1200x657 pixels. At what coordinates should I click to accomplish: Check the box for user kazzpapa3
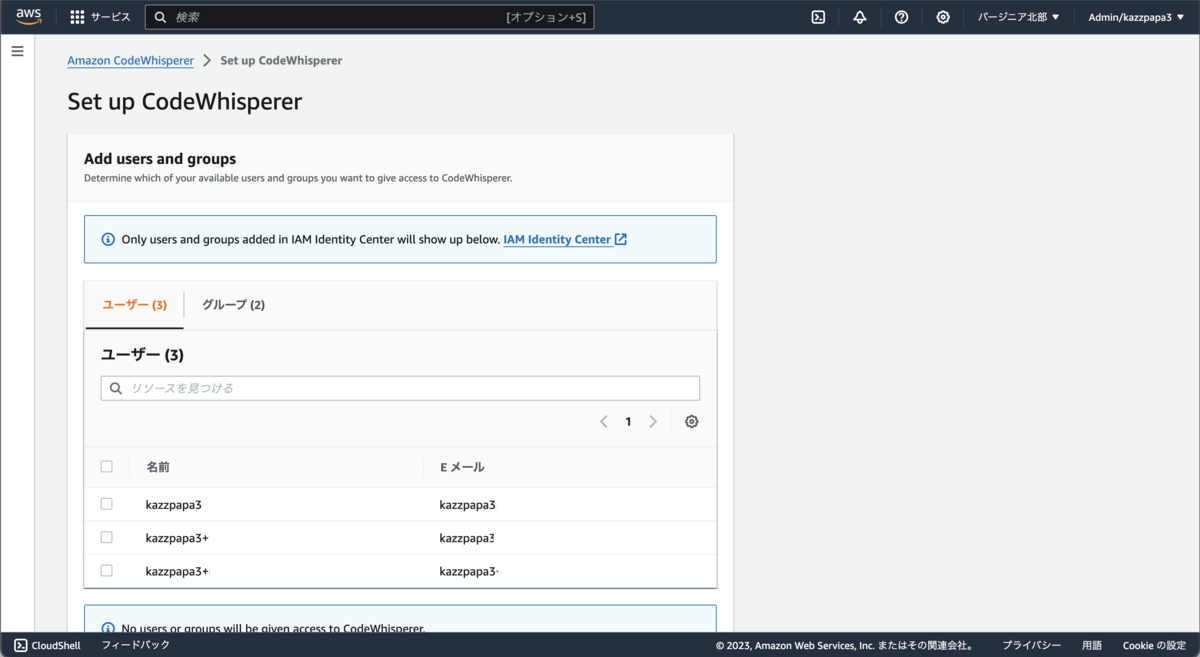[x=107, y=505]
